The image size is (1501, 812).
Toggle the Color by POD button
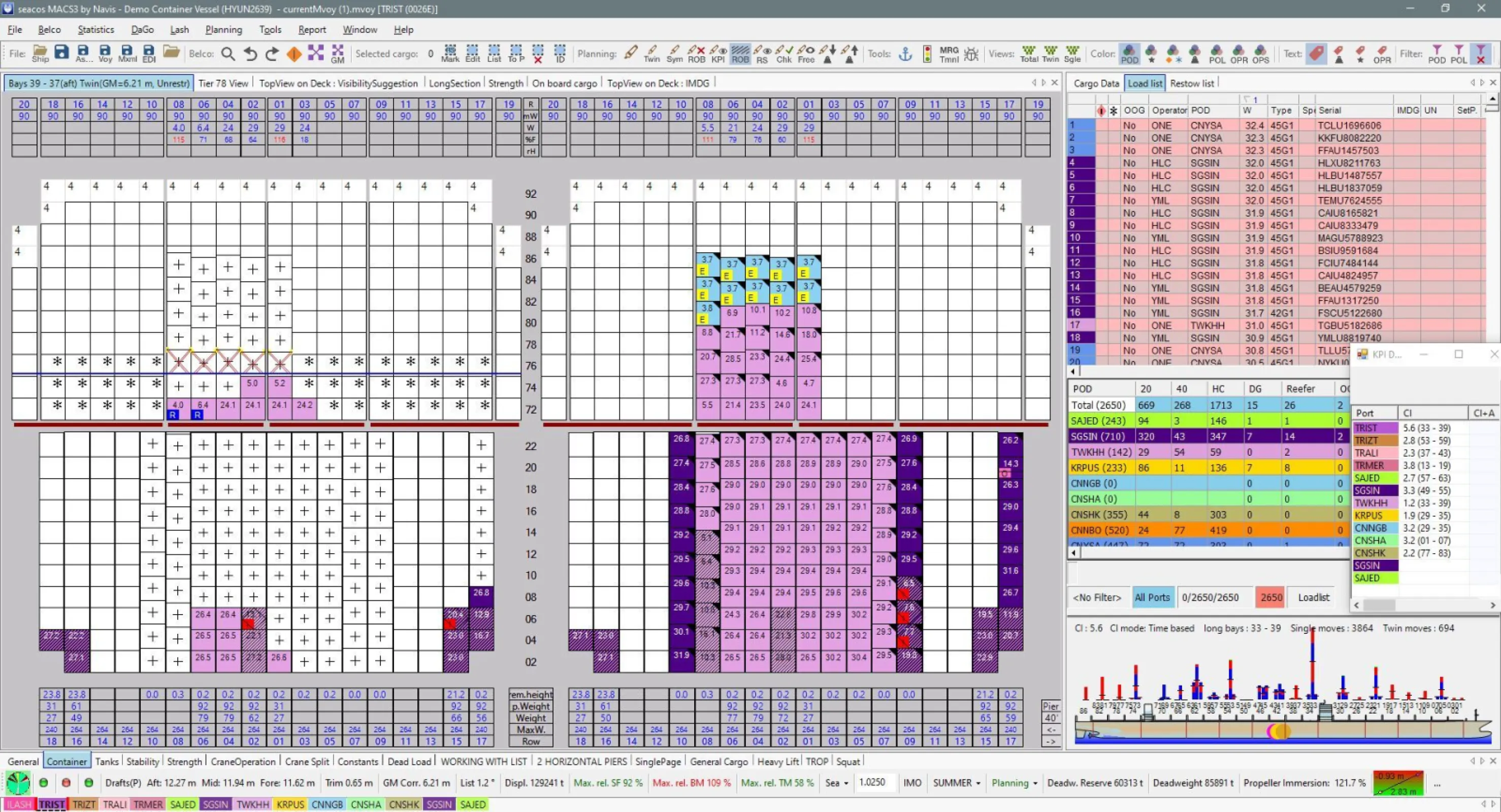pos(1129,54)
